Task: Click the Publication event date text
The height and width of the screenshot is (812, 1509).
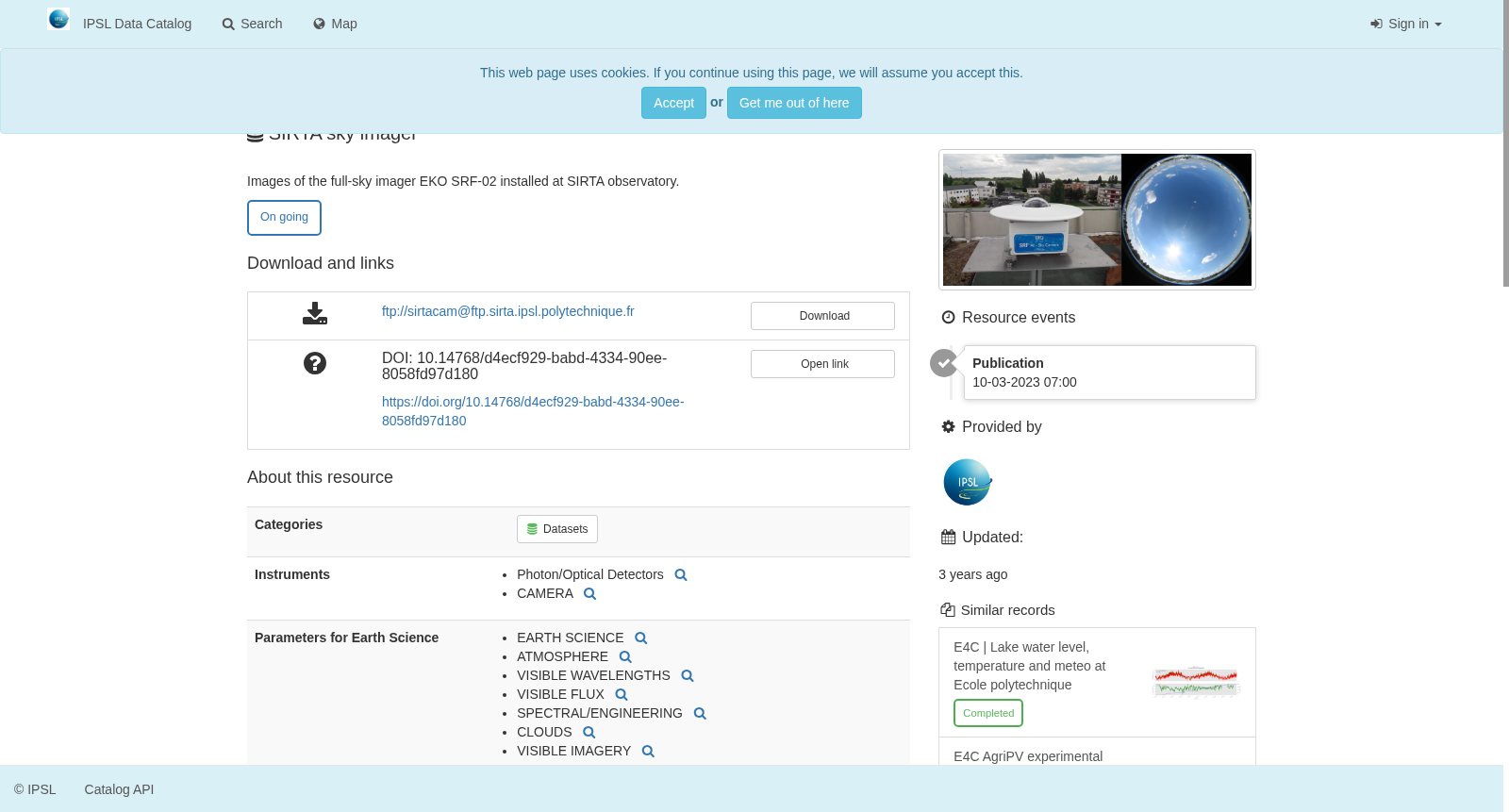Action: click(1024, 382)
